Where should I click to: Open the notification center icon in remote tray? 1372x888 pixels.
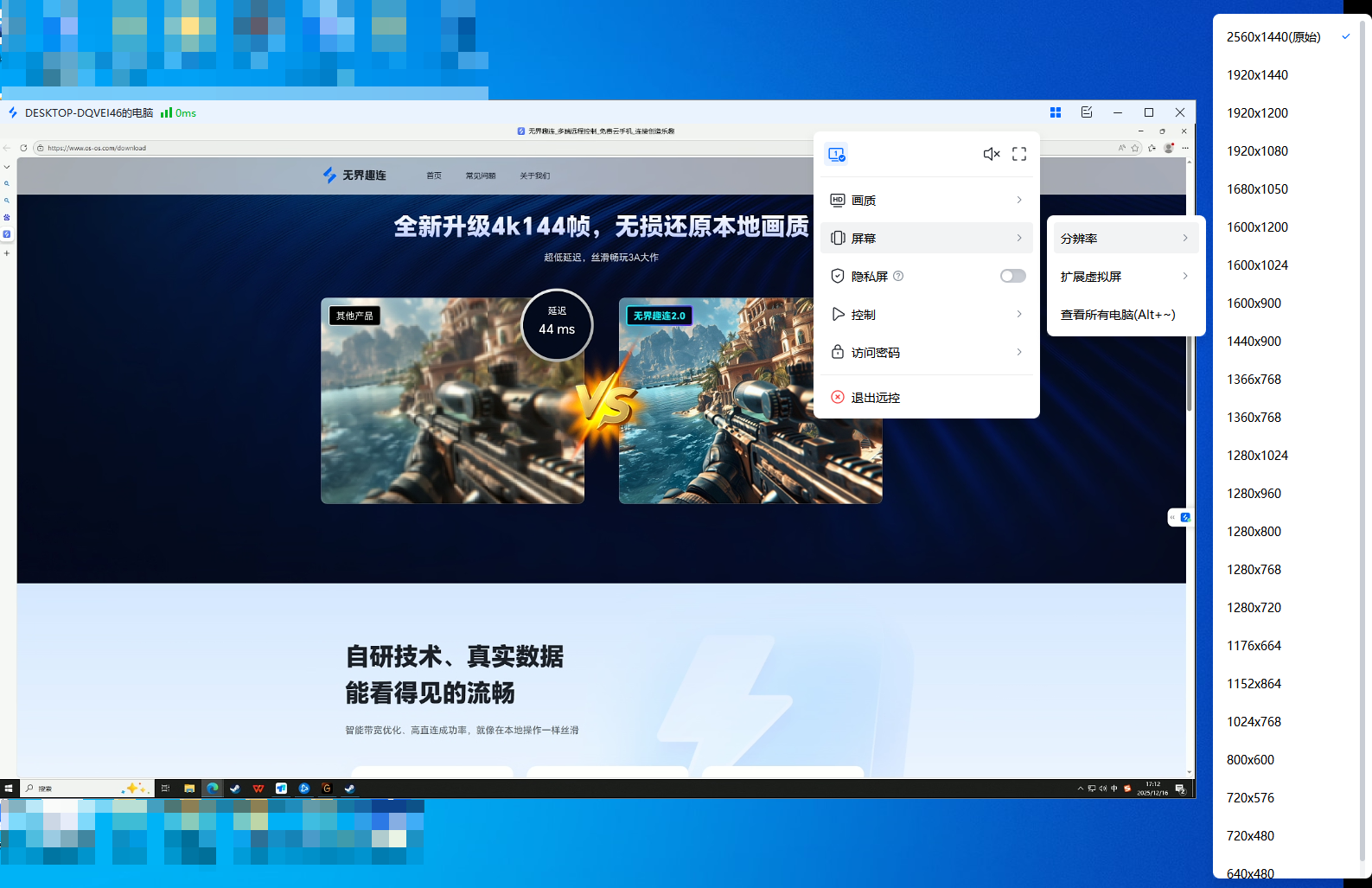1180,789
